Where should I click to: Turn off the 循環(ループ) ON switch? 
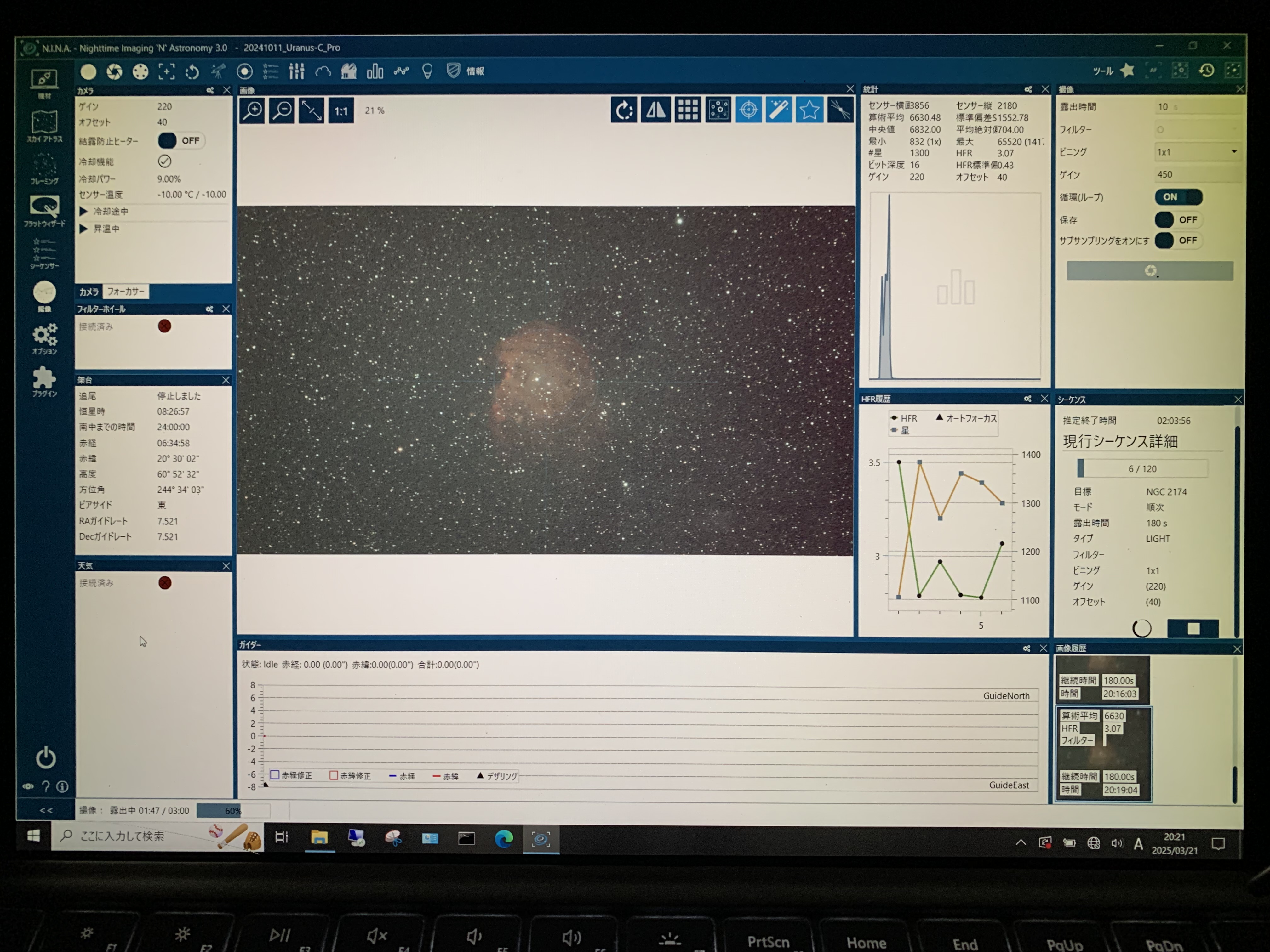point(1178,197)
